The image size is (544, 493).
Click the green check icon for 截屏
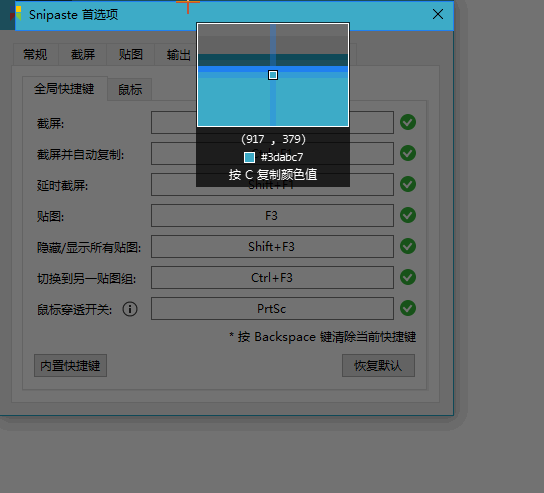click(408, 122)
